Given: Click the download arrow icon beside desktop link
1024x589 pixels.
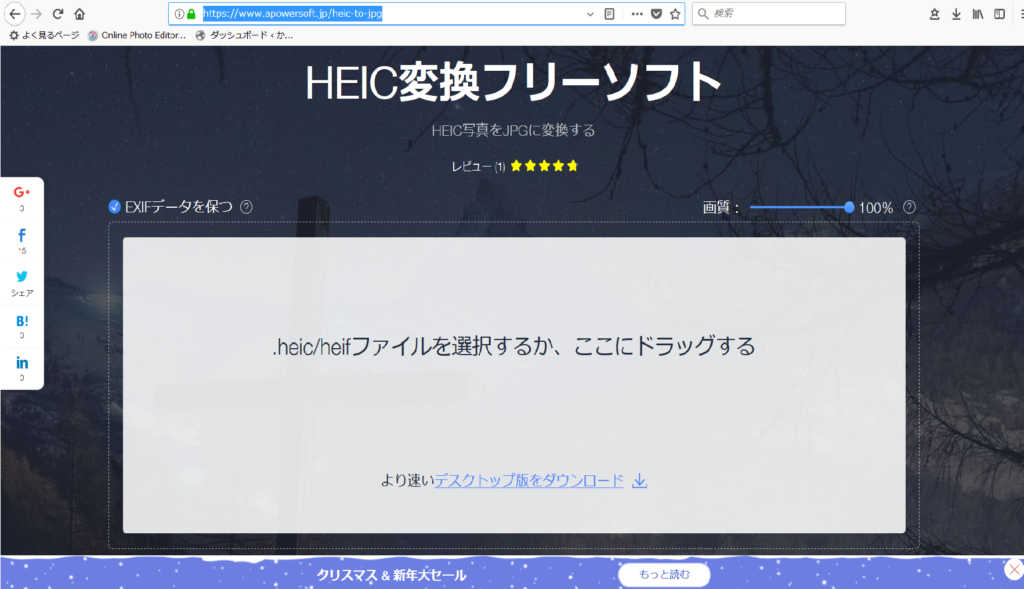Looking at the screenshot, I should [639, 481].
